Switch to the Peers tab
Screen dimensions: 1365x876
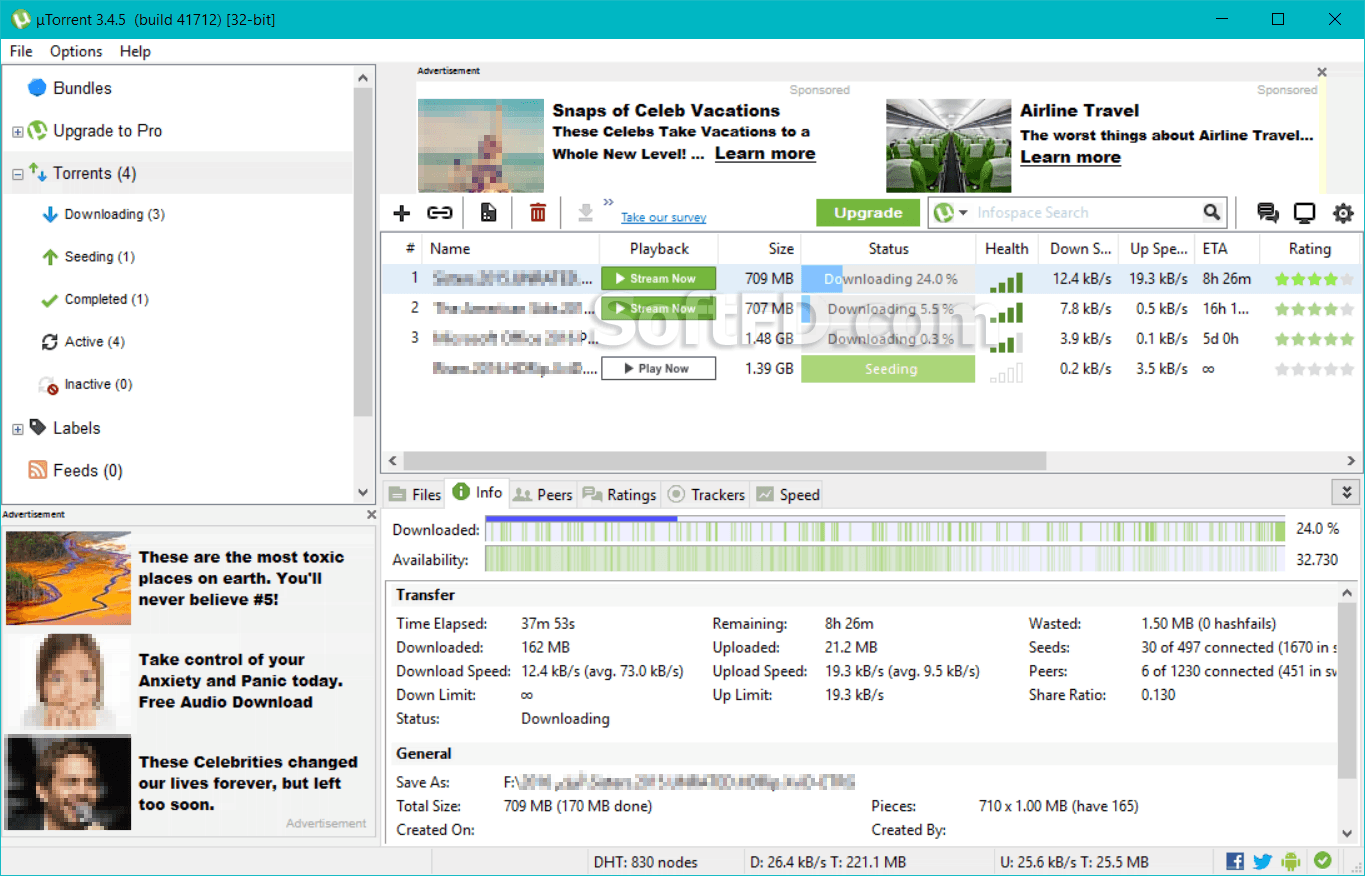[x=542, y=494]
